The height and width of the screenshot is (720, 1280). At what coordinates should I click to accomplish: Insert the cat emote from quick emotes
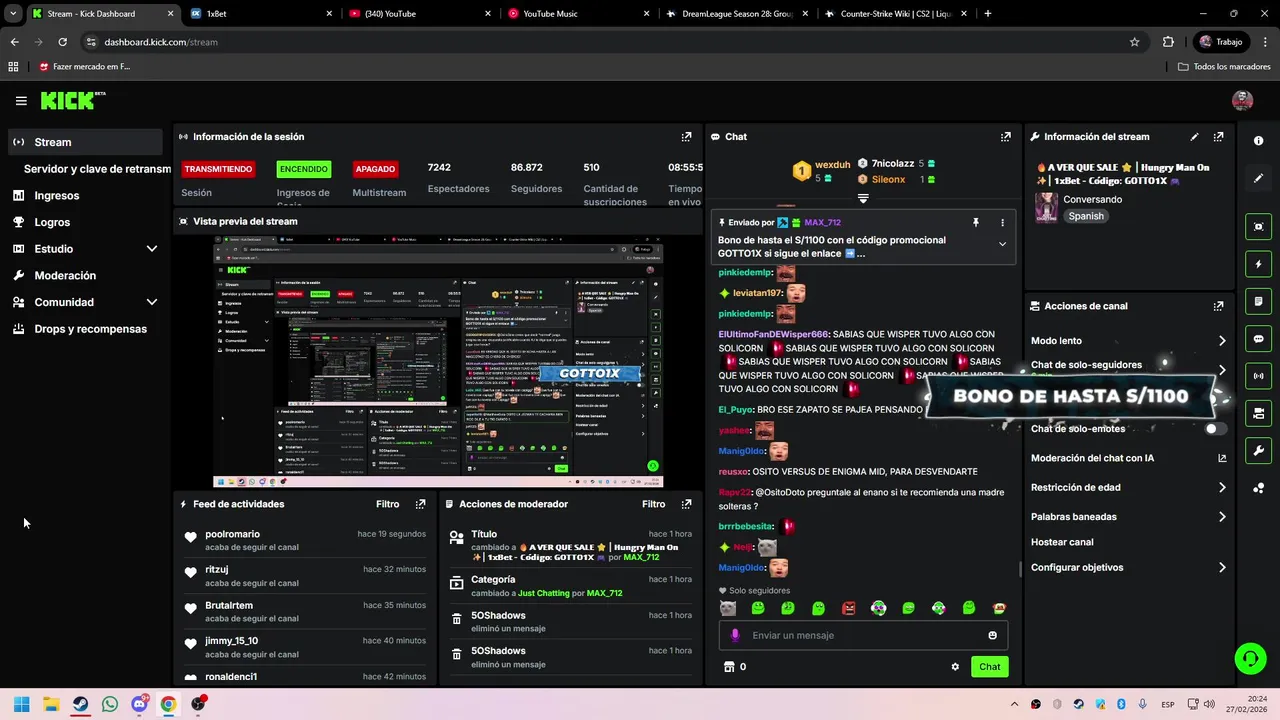point(728,608)
